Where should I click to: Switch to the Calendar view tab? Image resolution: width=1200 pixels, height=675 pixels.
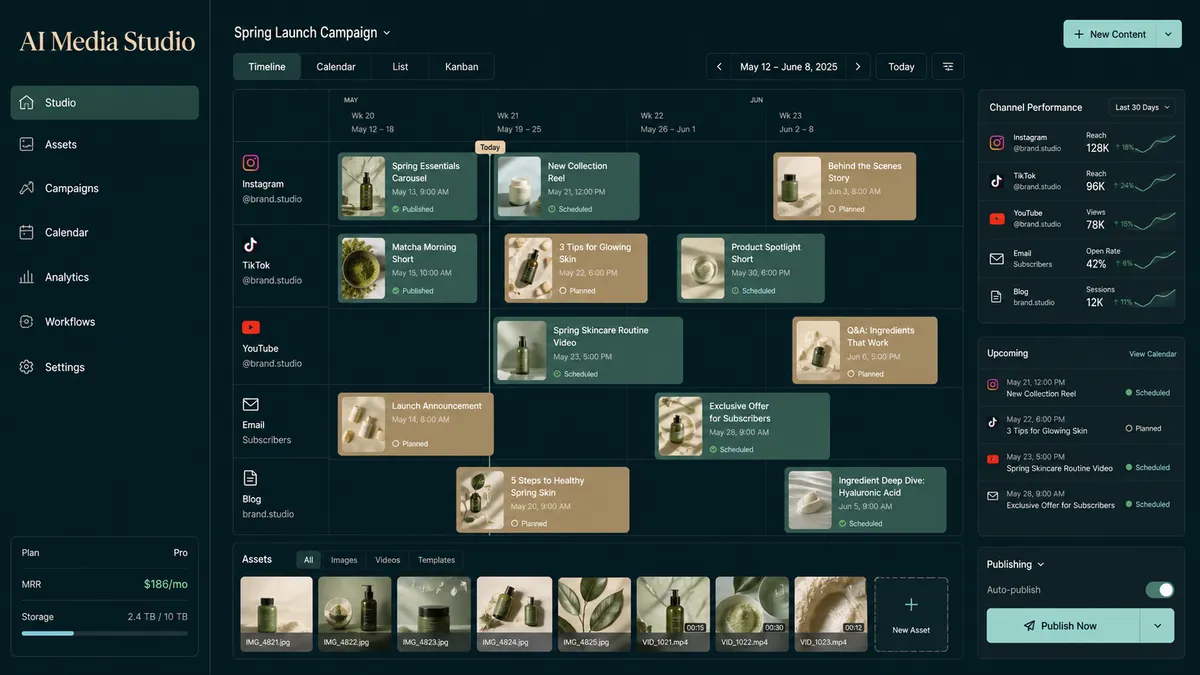tap(336, 67)
